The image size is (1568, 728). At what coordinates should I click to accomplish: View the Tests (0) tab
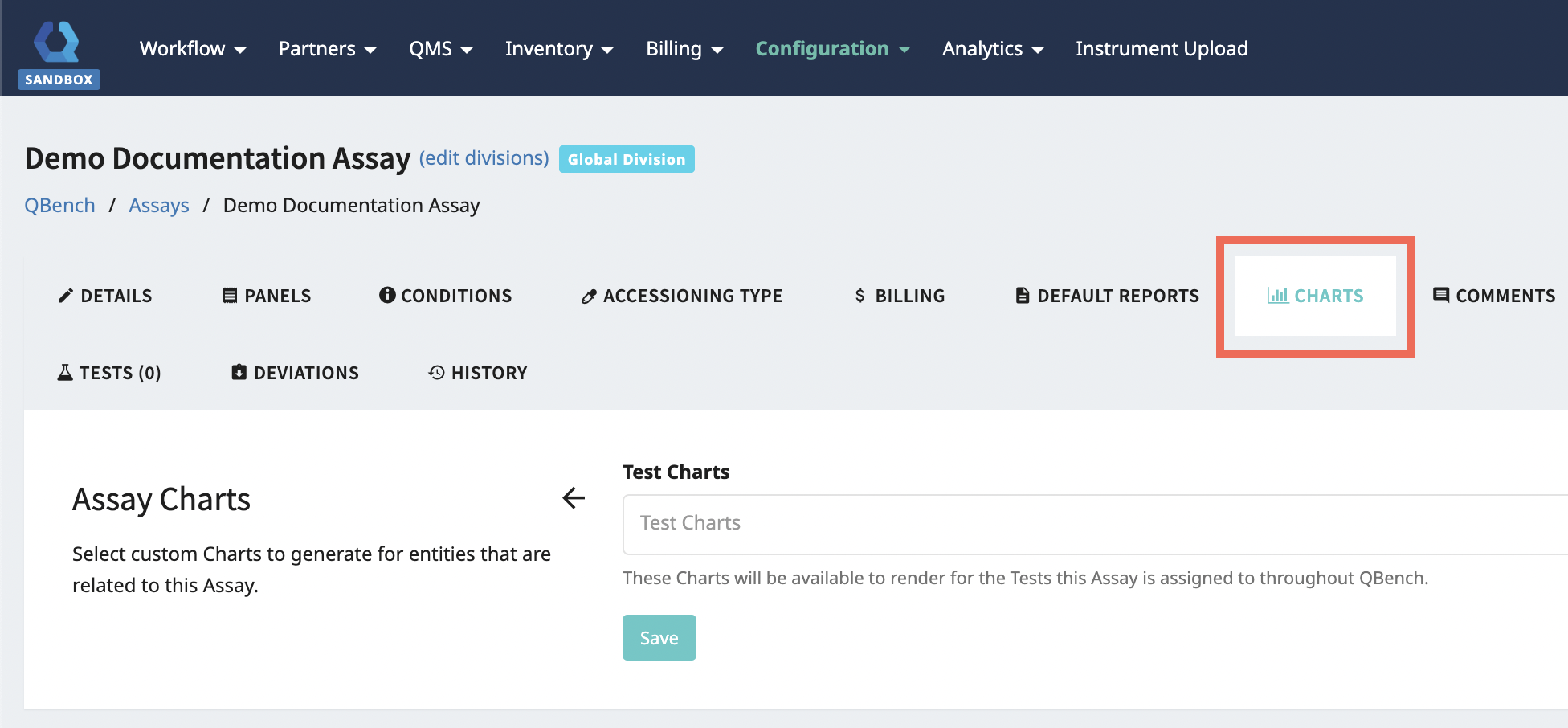pos(109,373)
